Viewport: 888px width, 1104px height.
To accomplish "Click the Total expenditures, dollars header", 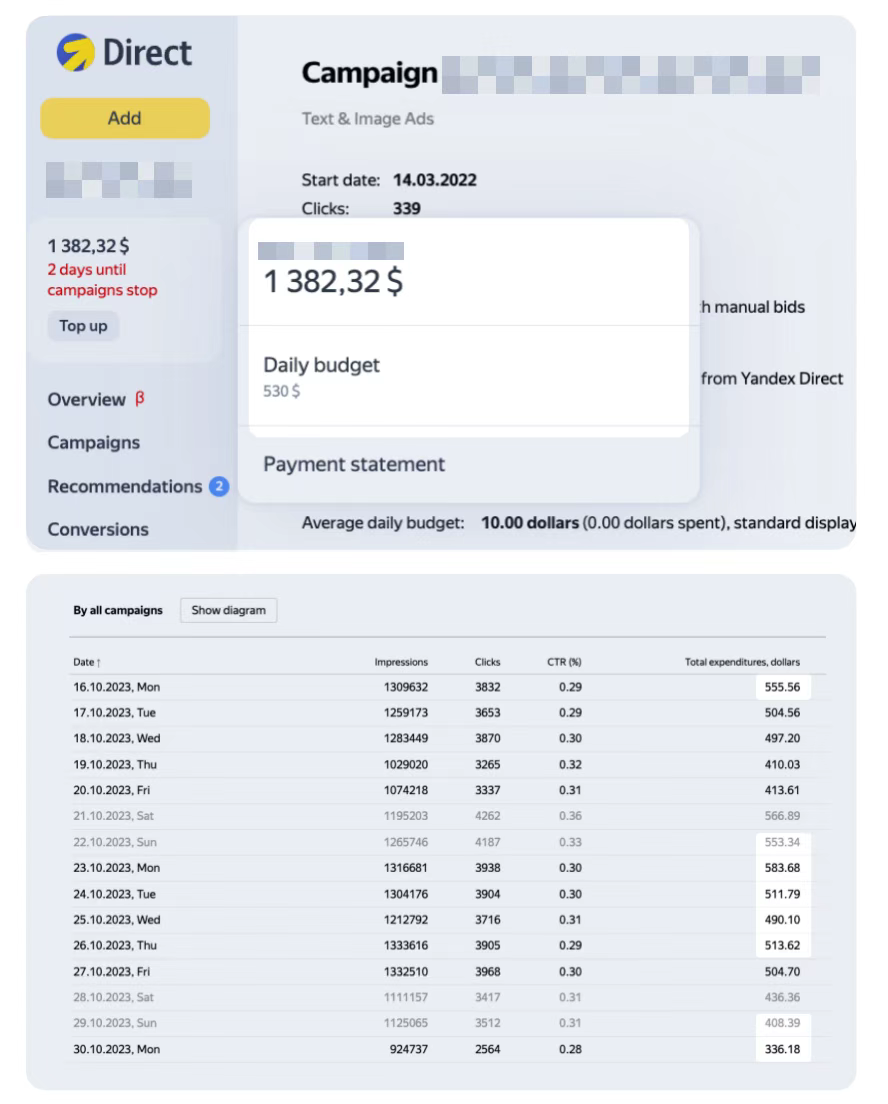I will click(x=742, y=663).
